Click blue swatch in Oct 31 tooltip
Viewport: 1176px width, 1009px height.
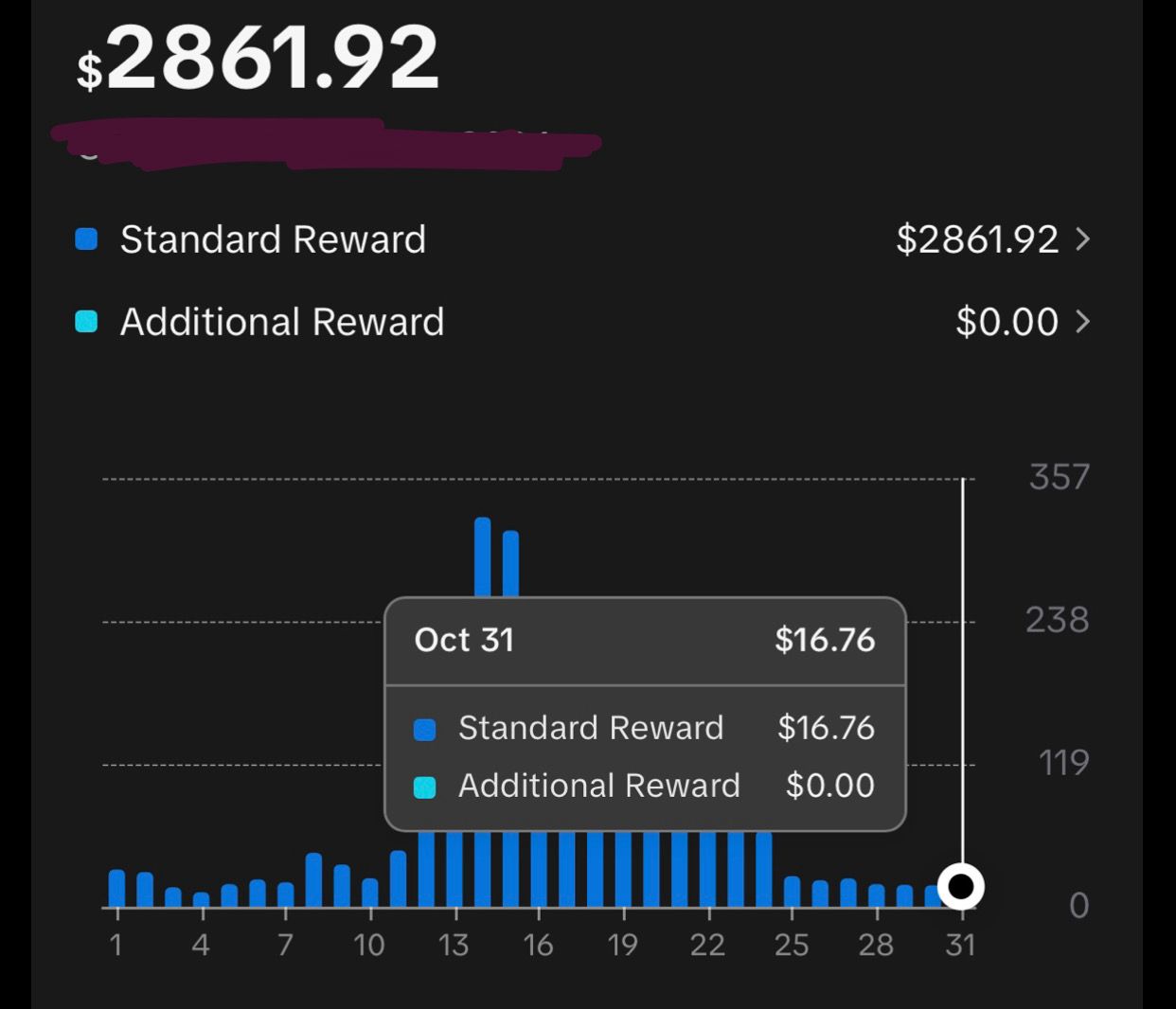pos(425,729)
